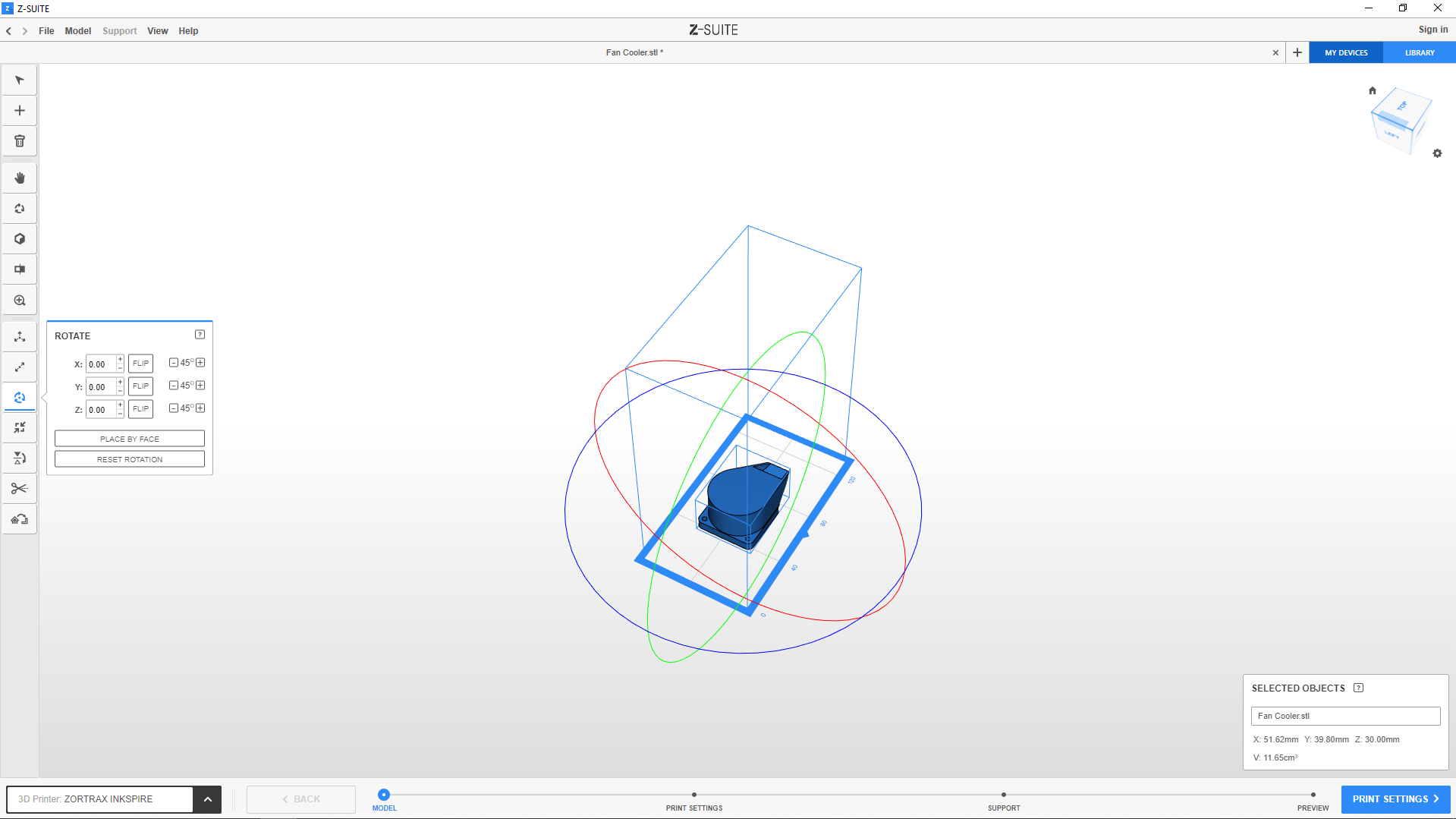
Task: Click the add model plus icon
Action: tap(20, 111)
